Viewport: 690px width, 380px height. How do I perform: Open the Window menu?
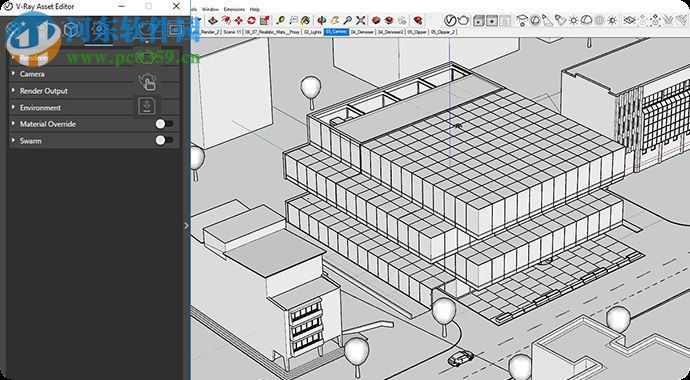[x=210, y=9]
